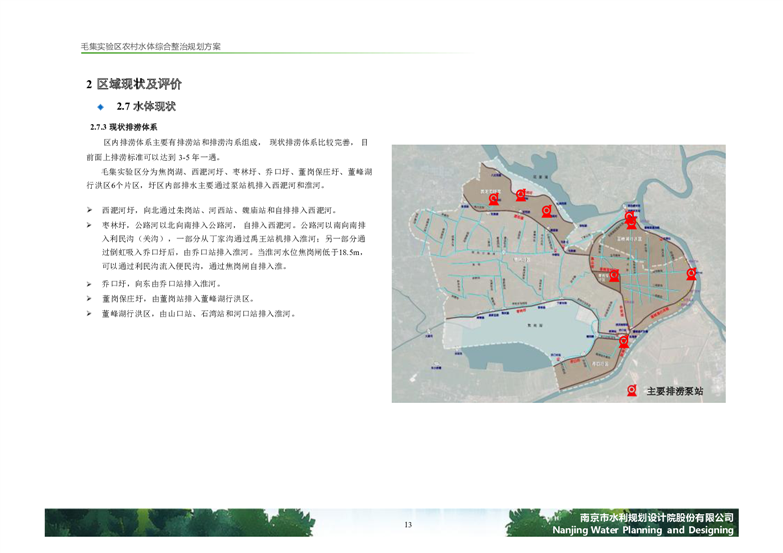Viewport: 783px width, 553px height.
Task: Click the blue diamond bullet beside 2.7 水体现状
Action: pos(100,106)
